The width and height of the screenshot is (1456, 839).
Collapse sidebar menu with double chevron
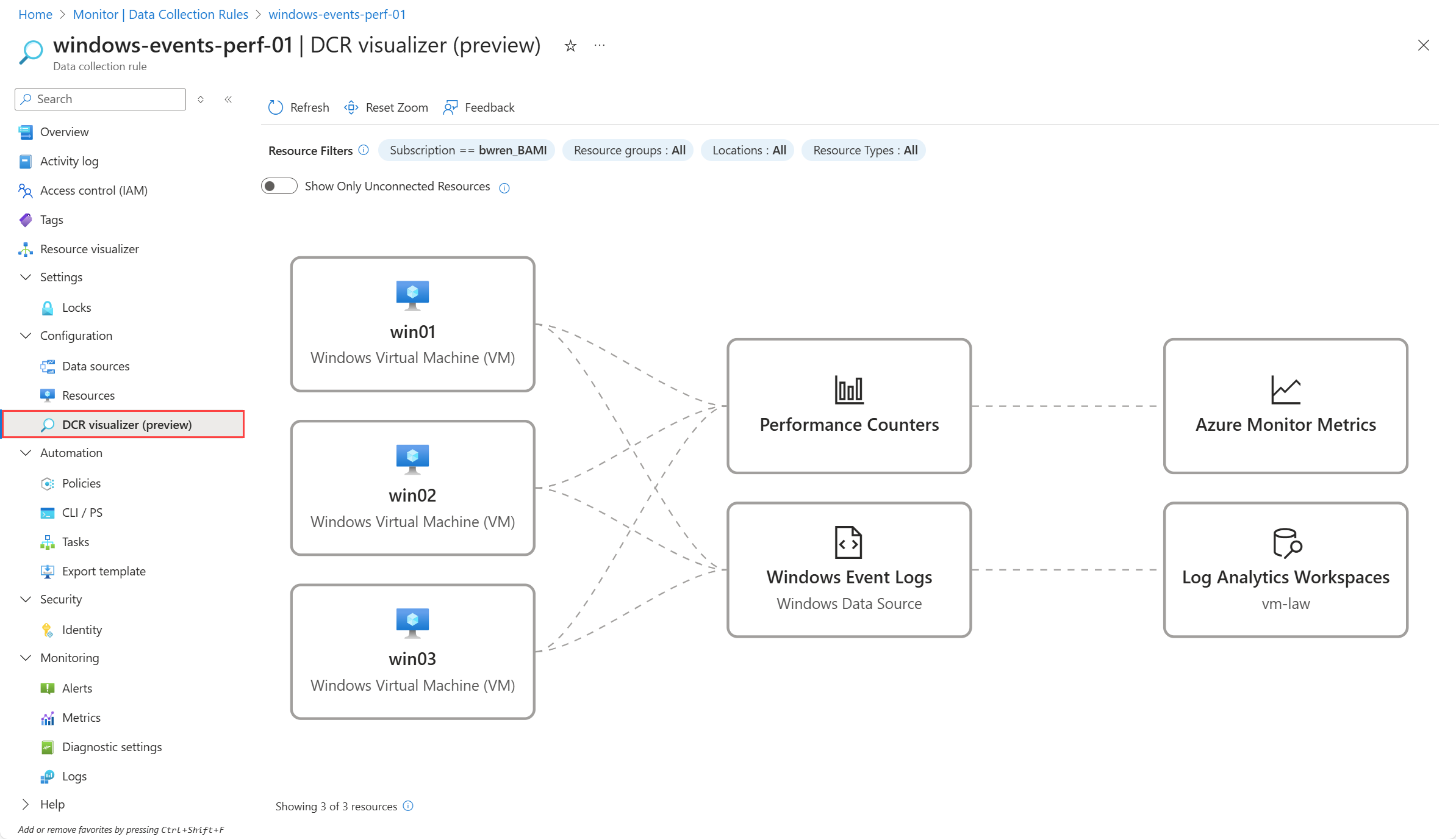pos(228,99)
